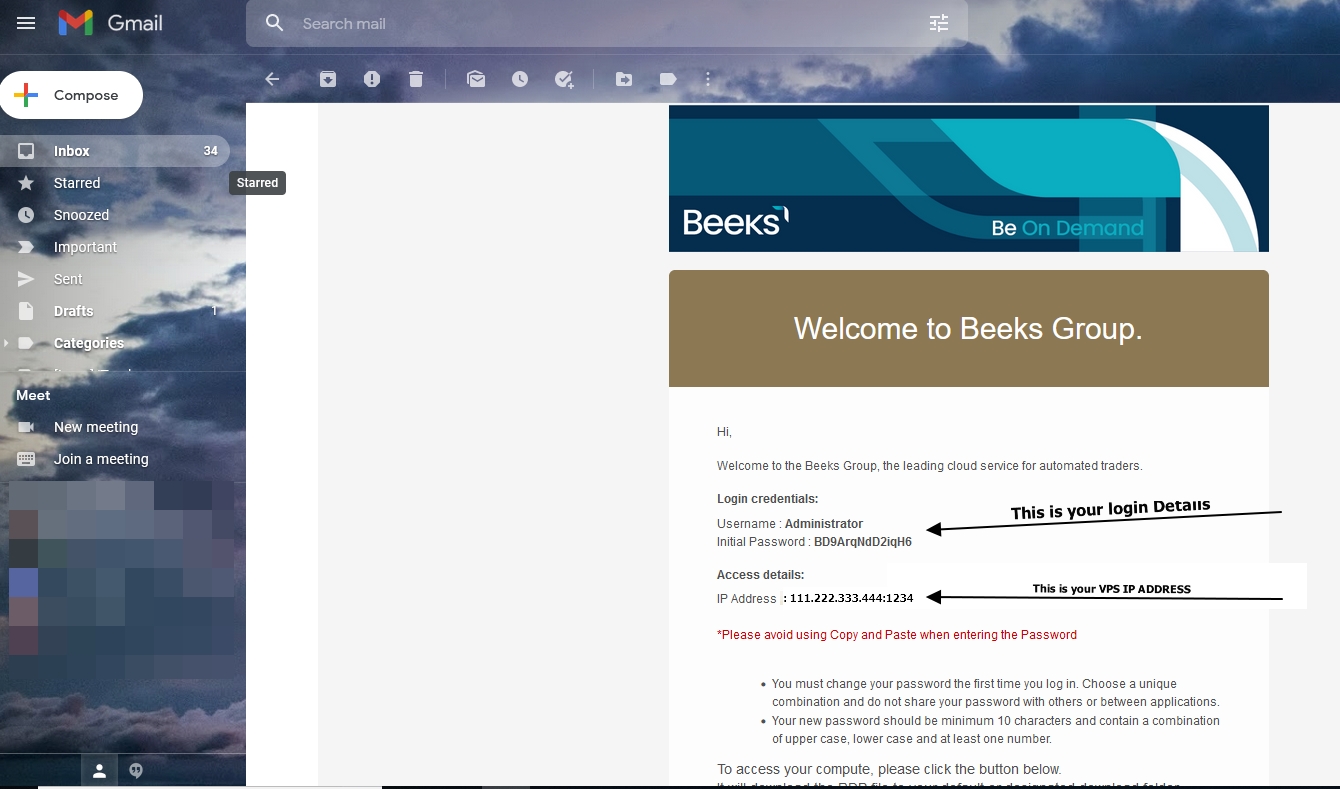Open Hangouts conversations bubble icon
Image resolution: width=1340 pixels, height=789 pixels.
click(136, 771)
